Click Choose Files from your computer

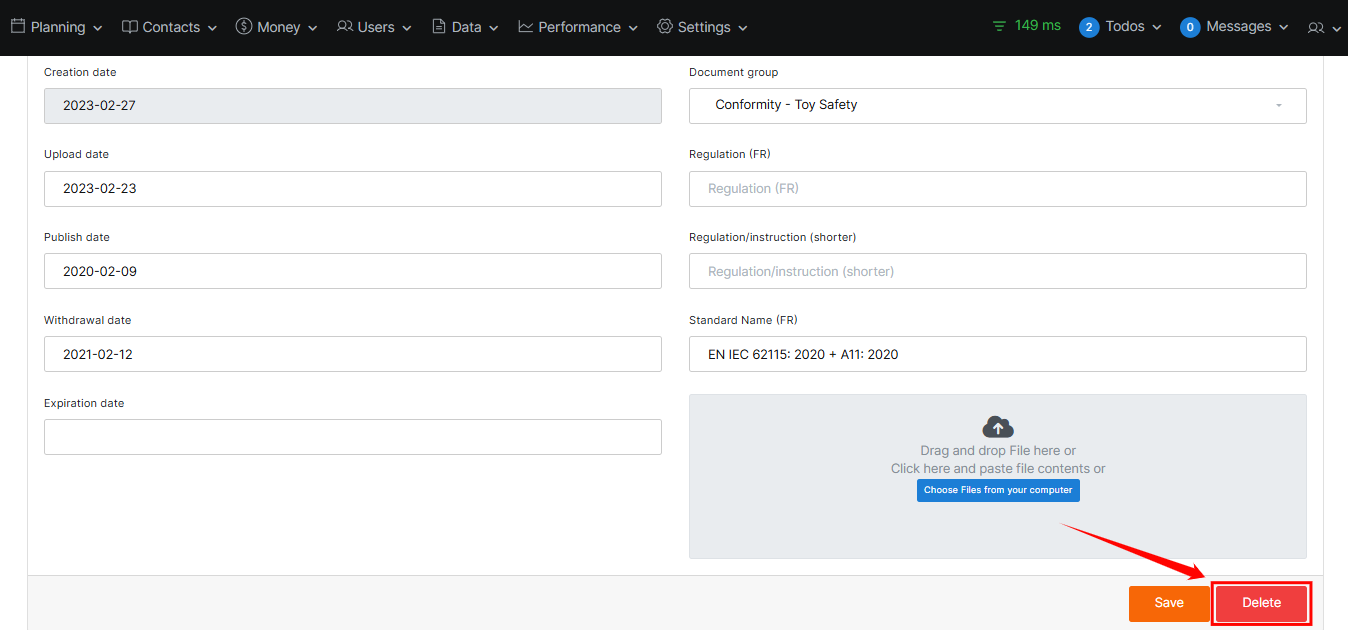(x=998, y=490)
